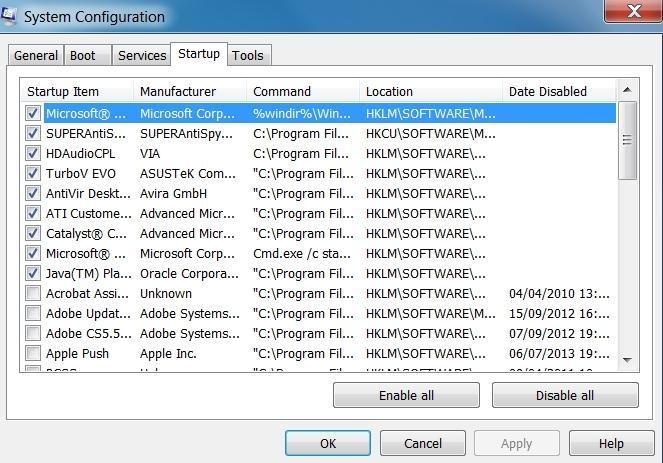This screenshot has height=463, width=663.
Task: Click the VIA manufacturer cell
Action: (x=150, y=153)
